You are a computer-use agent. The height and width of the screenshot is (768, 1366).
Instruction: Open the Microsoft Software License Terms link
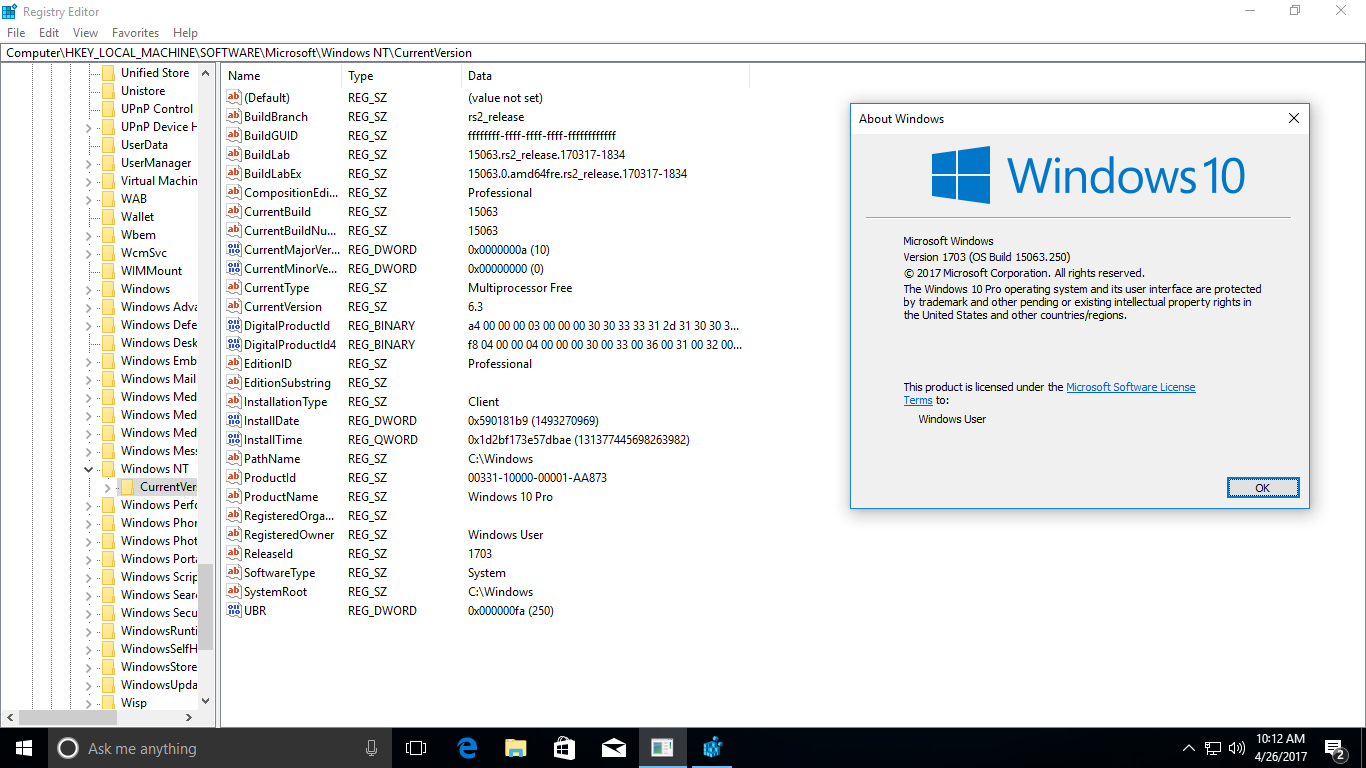1131,387
